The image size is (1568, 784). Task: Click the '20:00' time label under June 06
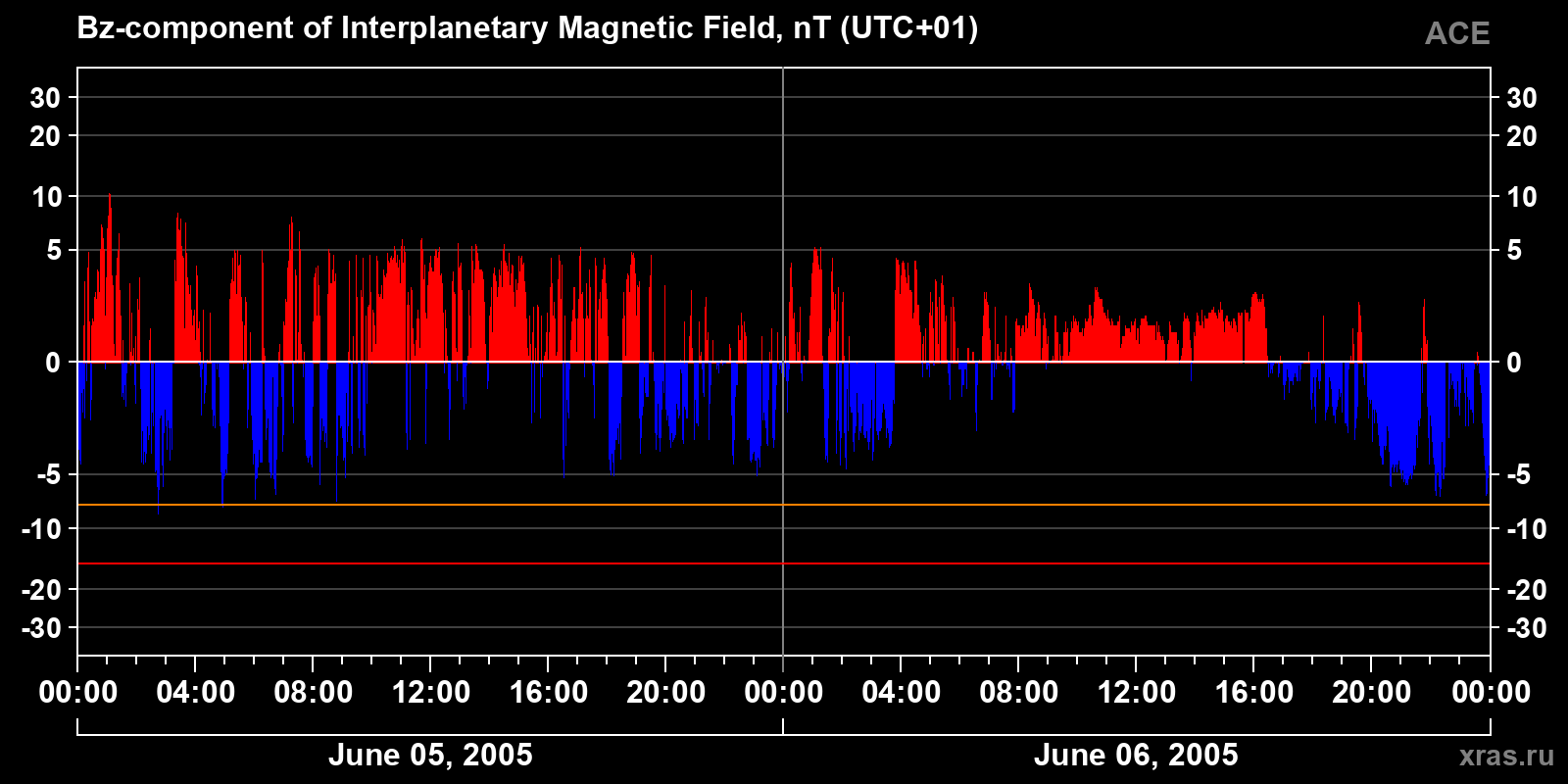(x=1372, y=693)
